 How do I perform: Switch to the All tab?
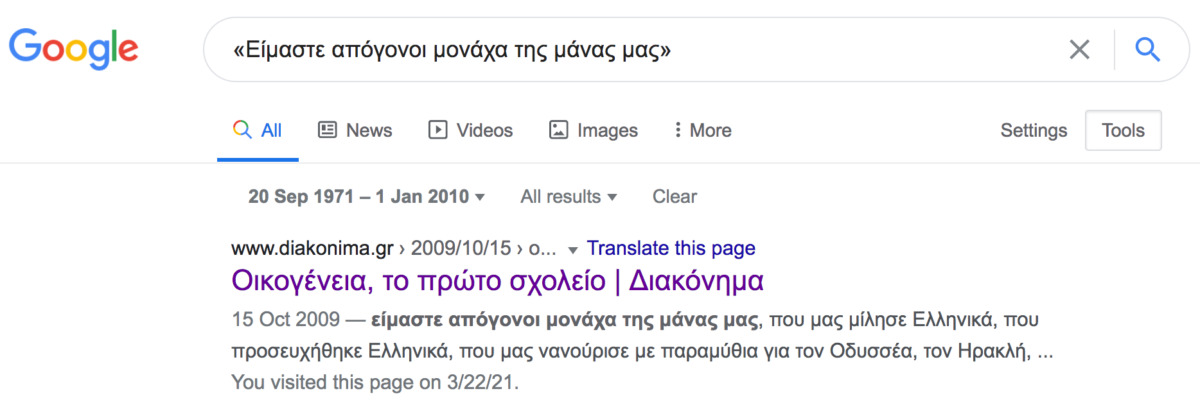coord(258,130)
